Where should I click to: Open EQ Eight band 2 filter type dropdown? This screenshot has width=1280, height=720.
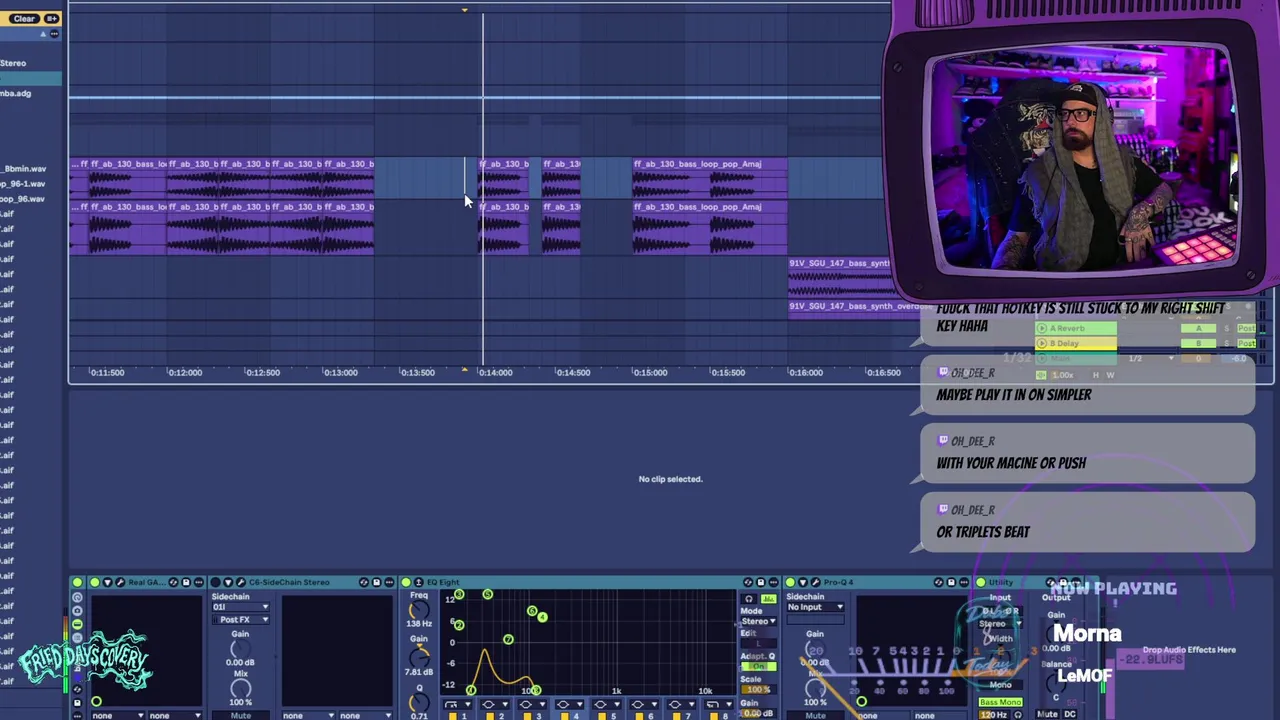[x=495, y=704]
